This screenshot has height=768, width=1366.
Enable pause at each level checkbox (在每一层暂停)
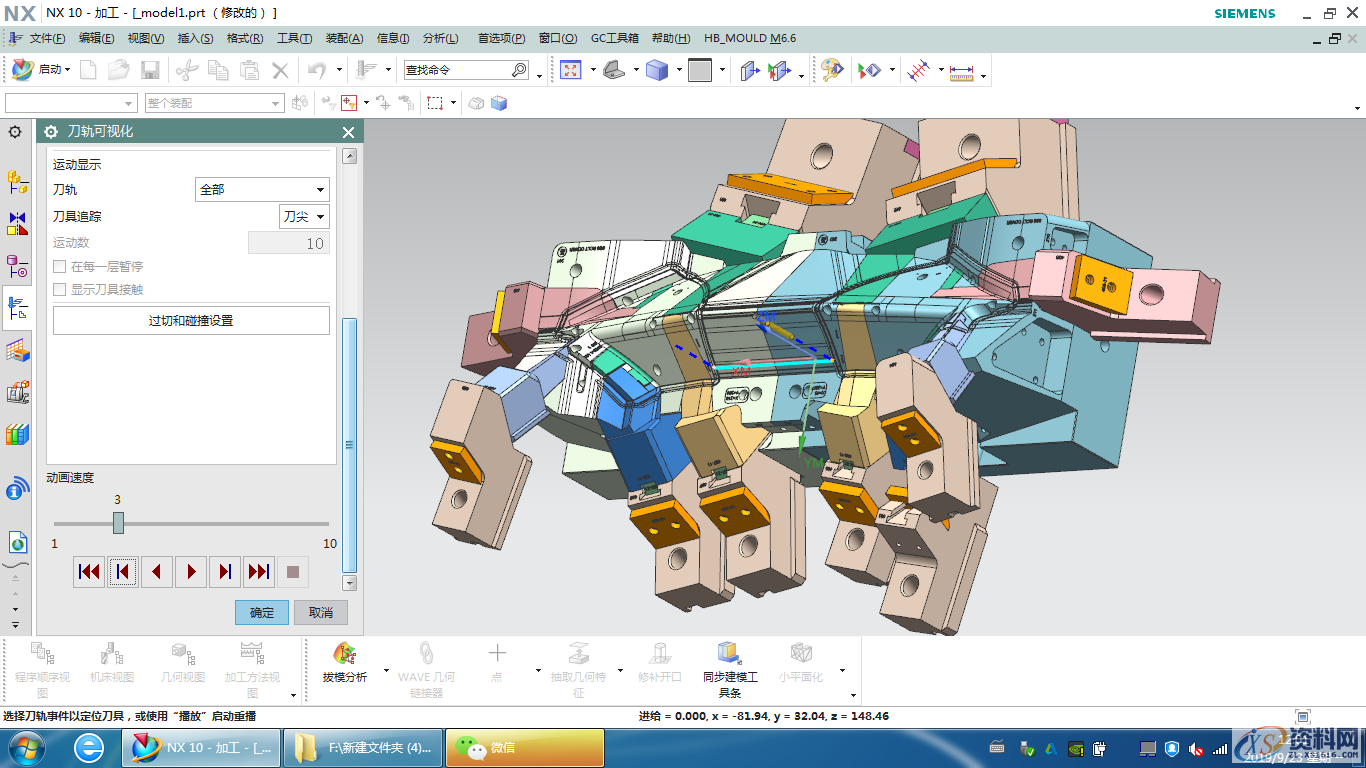tap(60, 267)
